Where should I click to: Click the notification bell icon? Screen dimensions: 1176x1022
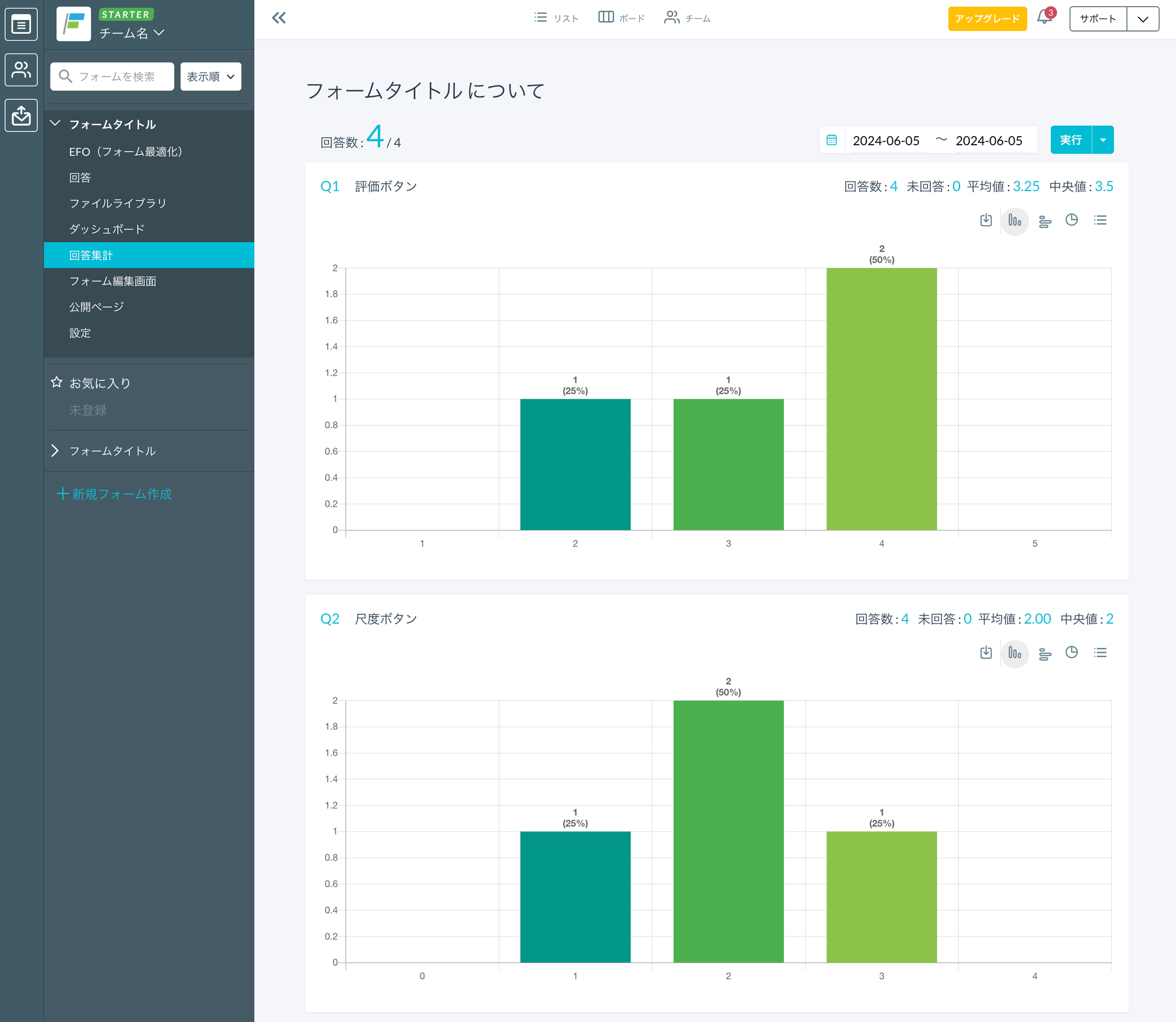[1043, 18]
